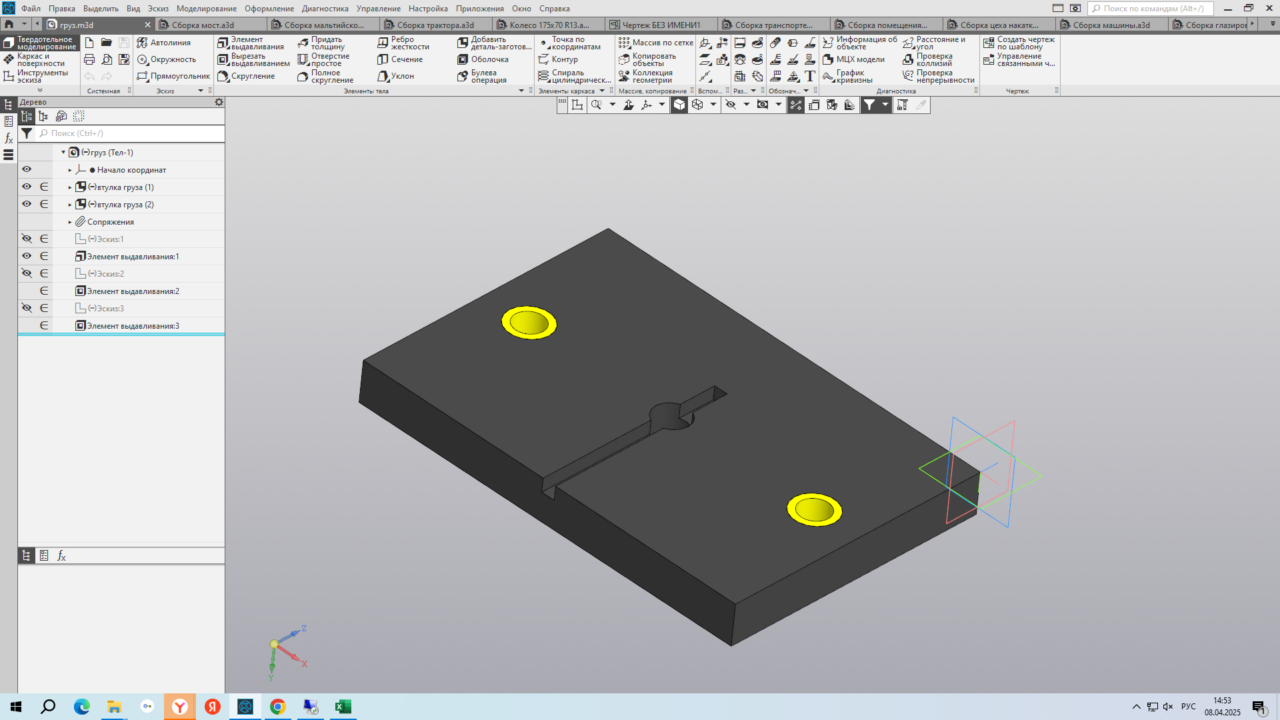Hide втулка груза (2) via eye
The height and width of the screenshot is (720, 1280).
[27, 204]
